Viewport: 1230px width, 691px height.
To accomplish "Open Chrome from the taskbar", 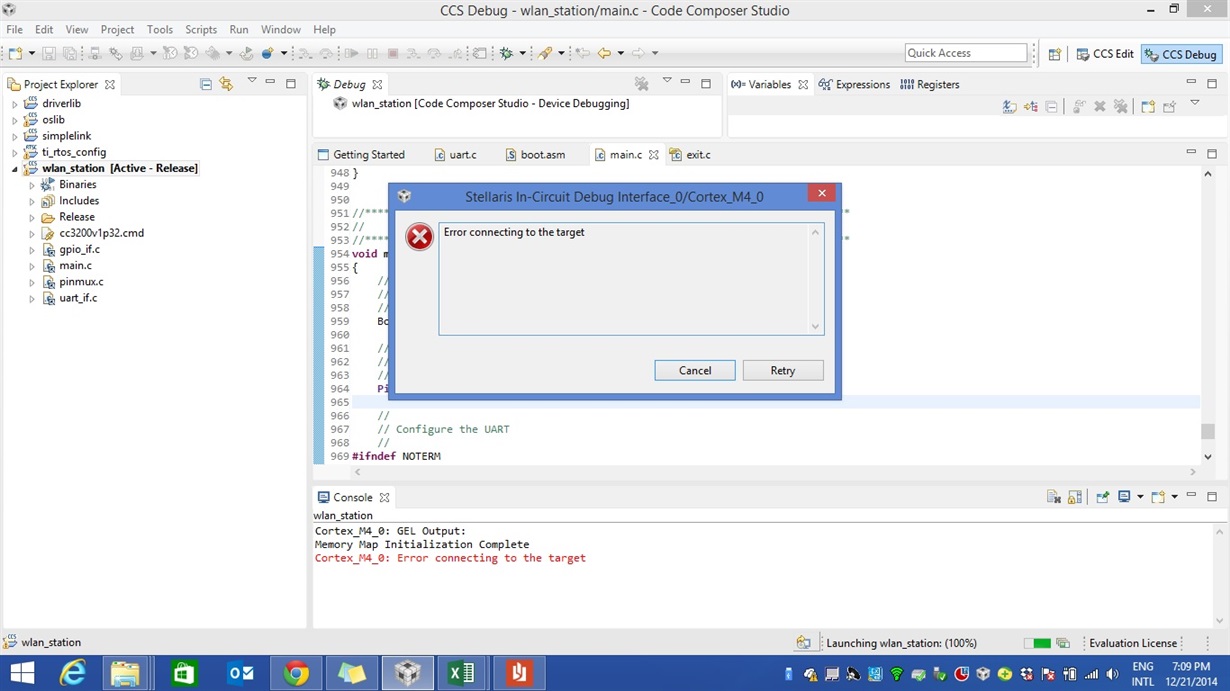I will point(295,673).
